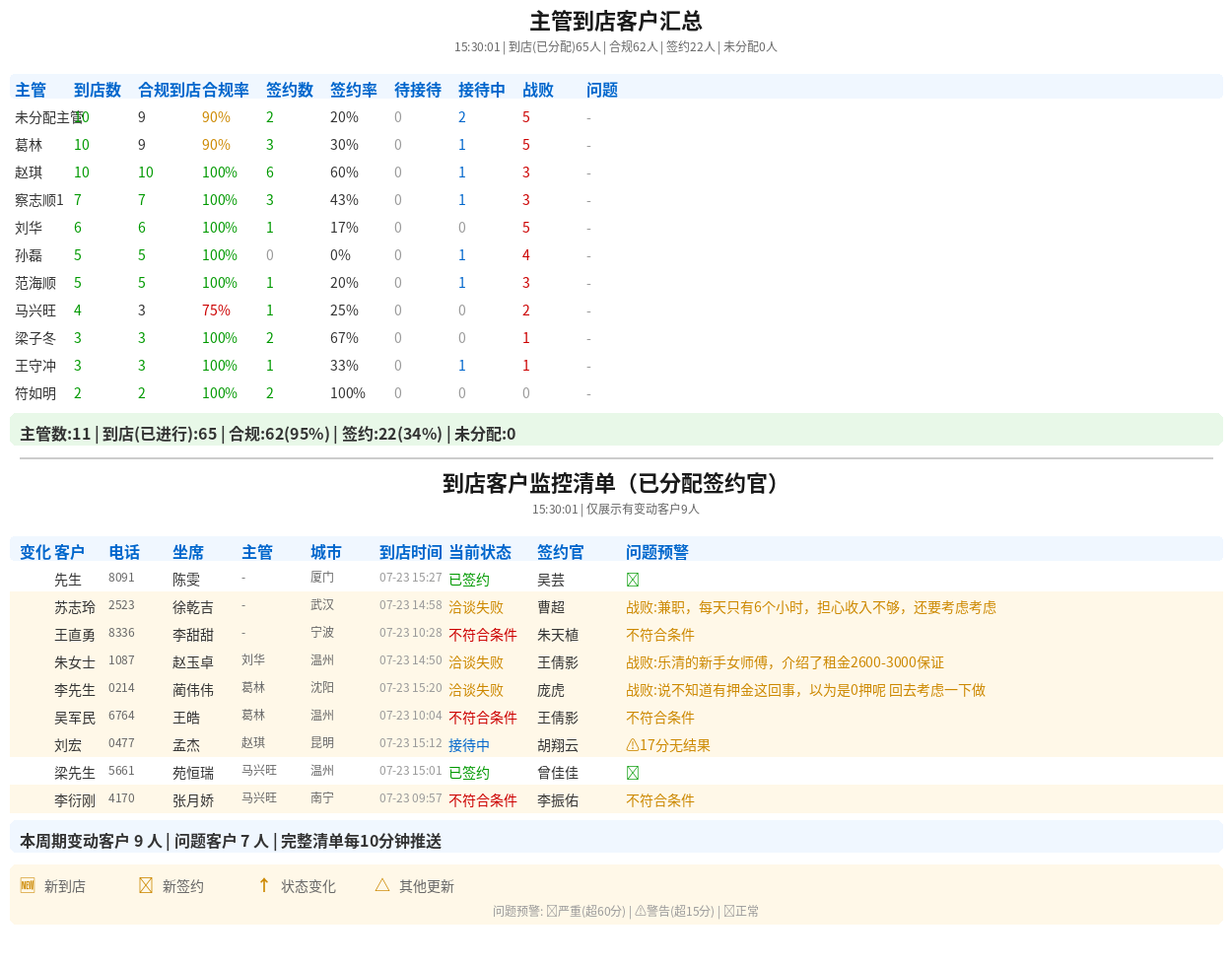This screenshot has width=1232, height=966.
Task: Click signing officer 曹超
Action: (551, 607)
